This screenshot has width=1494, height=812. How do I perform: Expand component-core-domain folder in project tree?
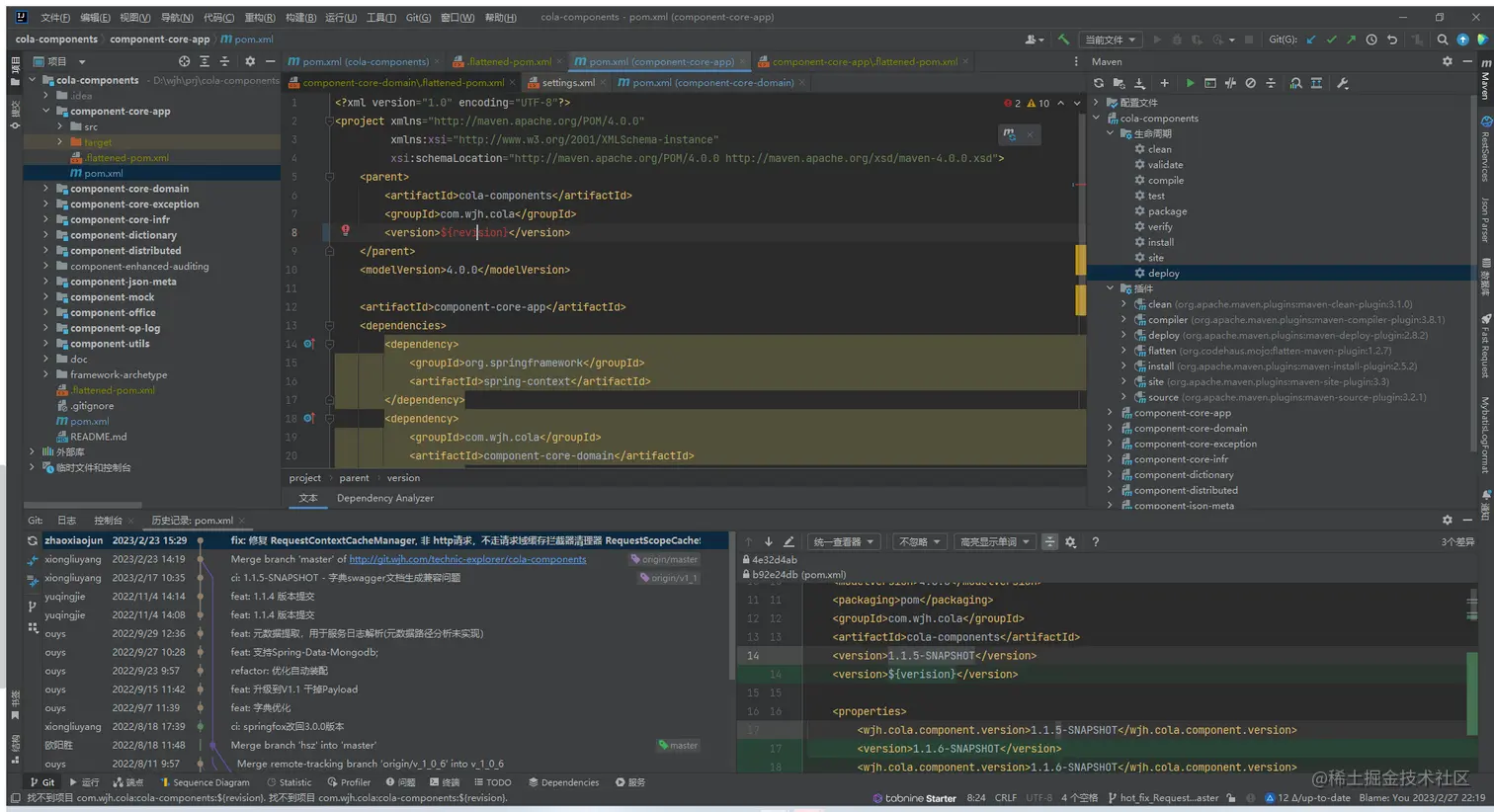tap(45, 189)
